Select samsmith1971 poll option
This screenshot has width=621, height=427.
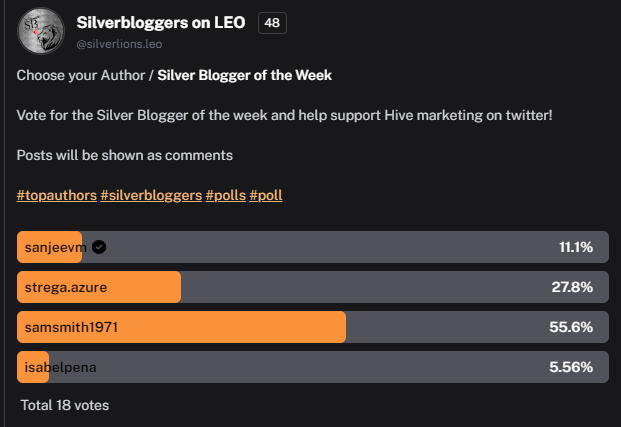point(312,327)
